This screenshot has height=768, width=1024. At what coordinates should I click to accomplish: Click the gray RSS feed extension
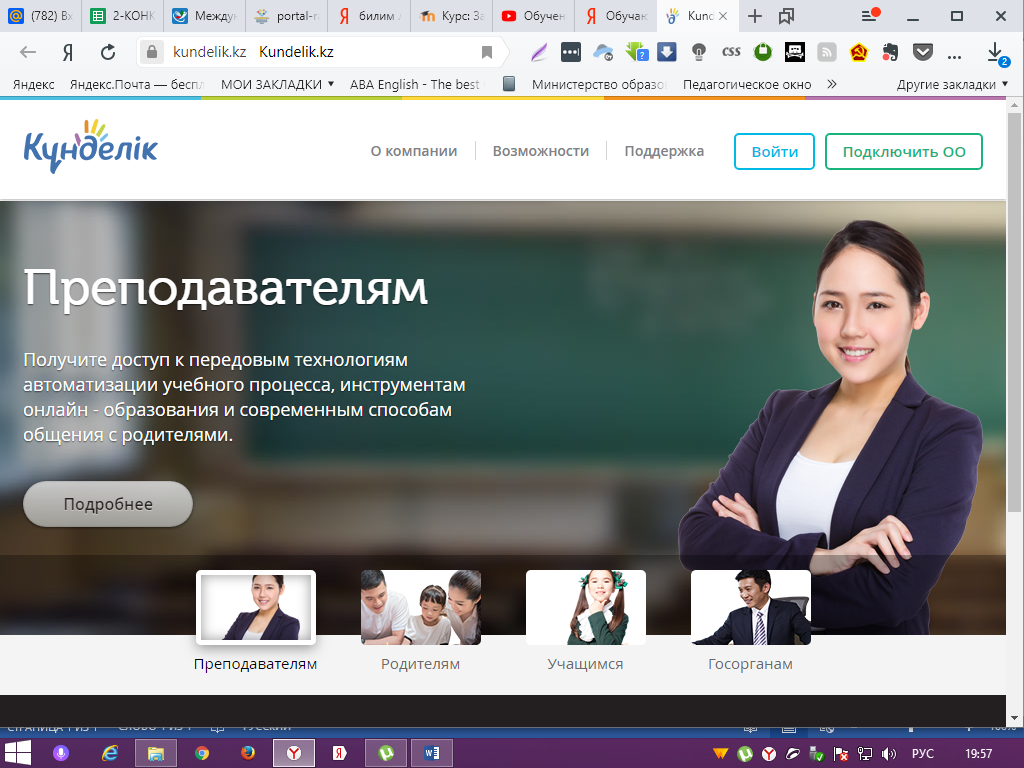pos(826,52)
